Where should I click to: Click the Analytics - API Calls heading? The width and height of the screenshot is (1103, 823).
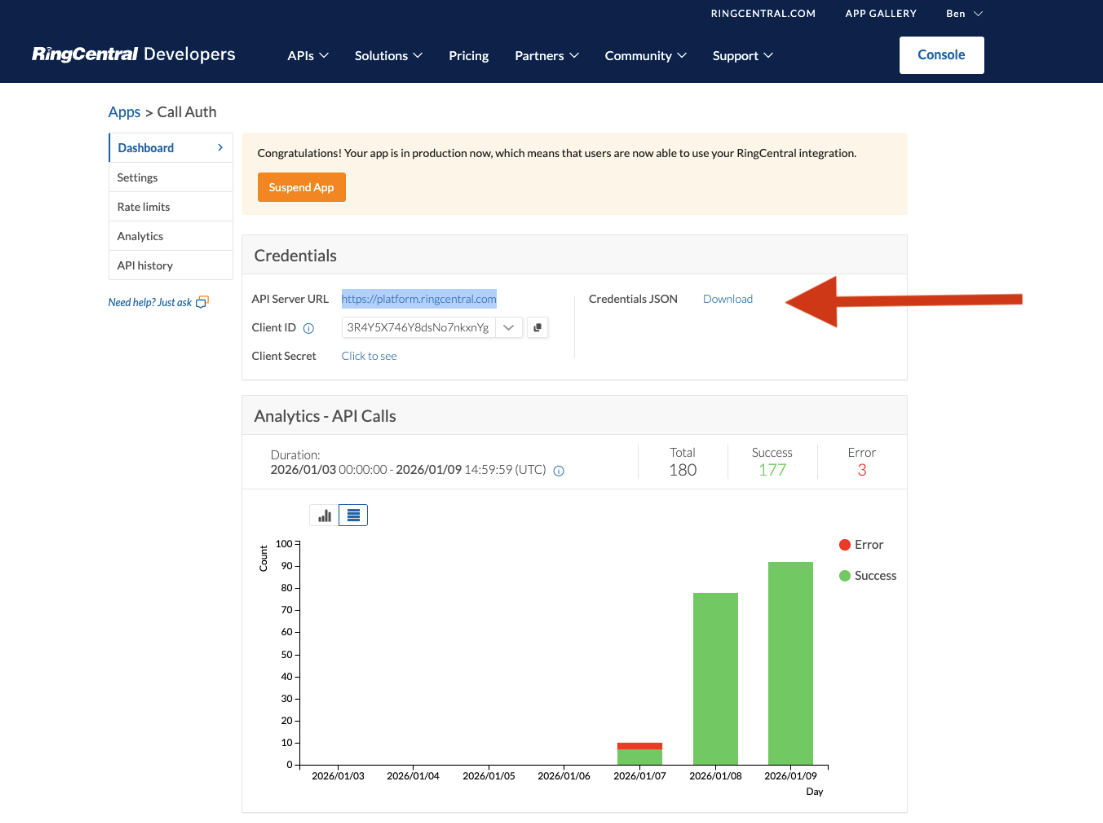(325, 416)
